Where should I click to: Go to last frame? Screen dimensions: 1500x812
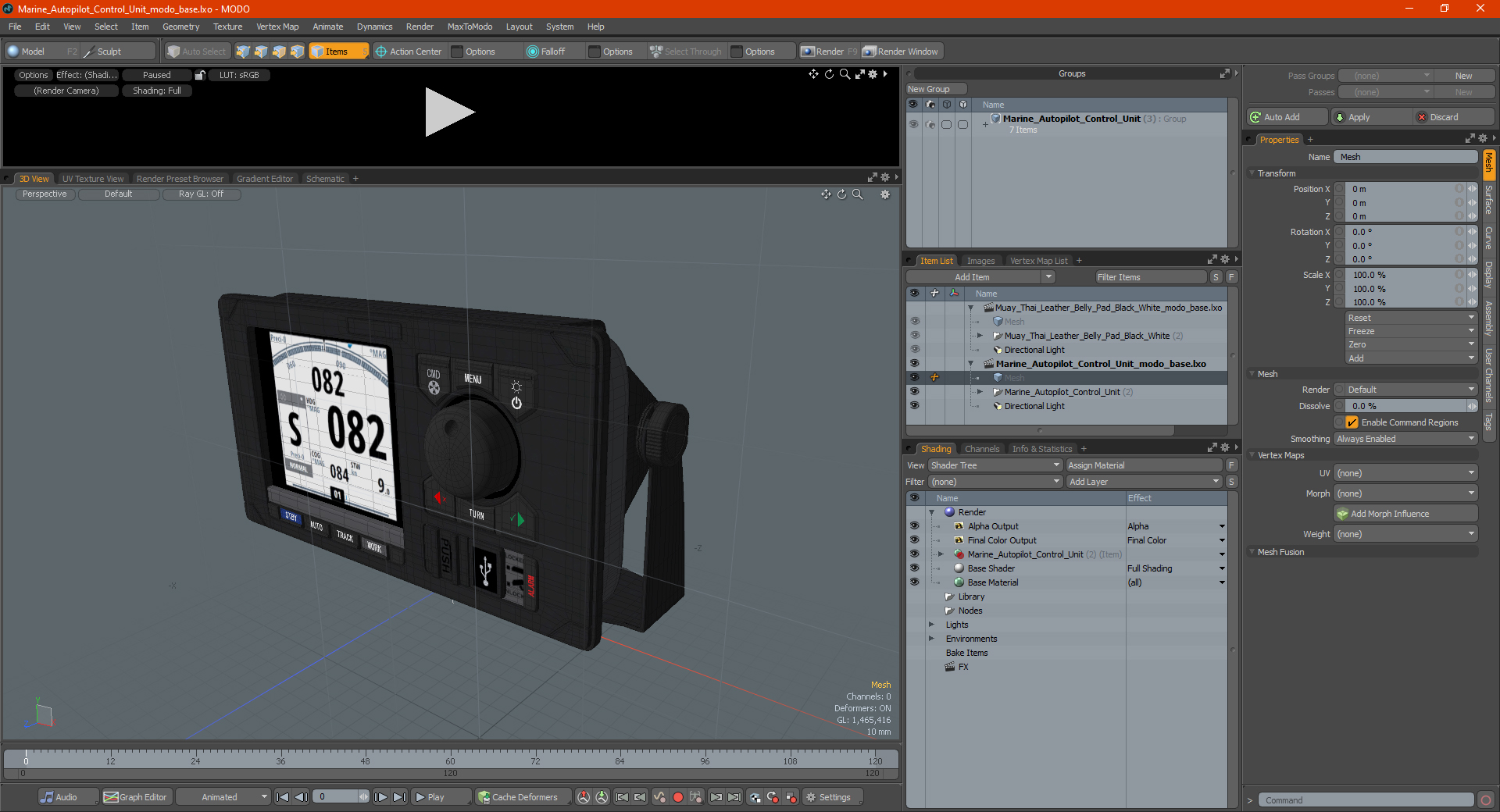399,797
